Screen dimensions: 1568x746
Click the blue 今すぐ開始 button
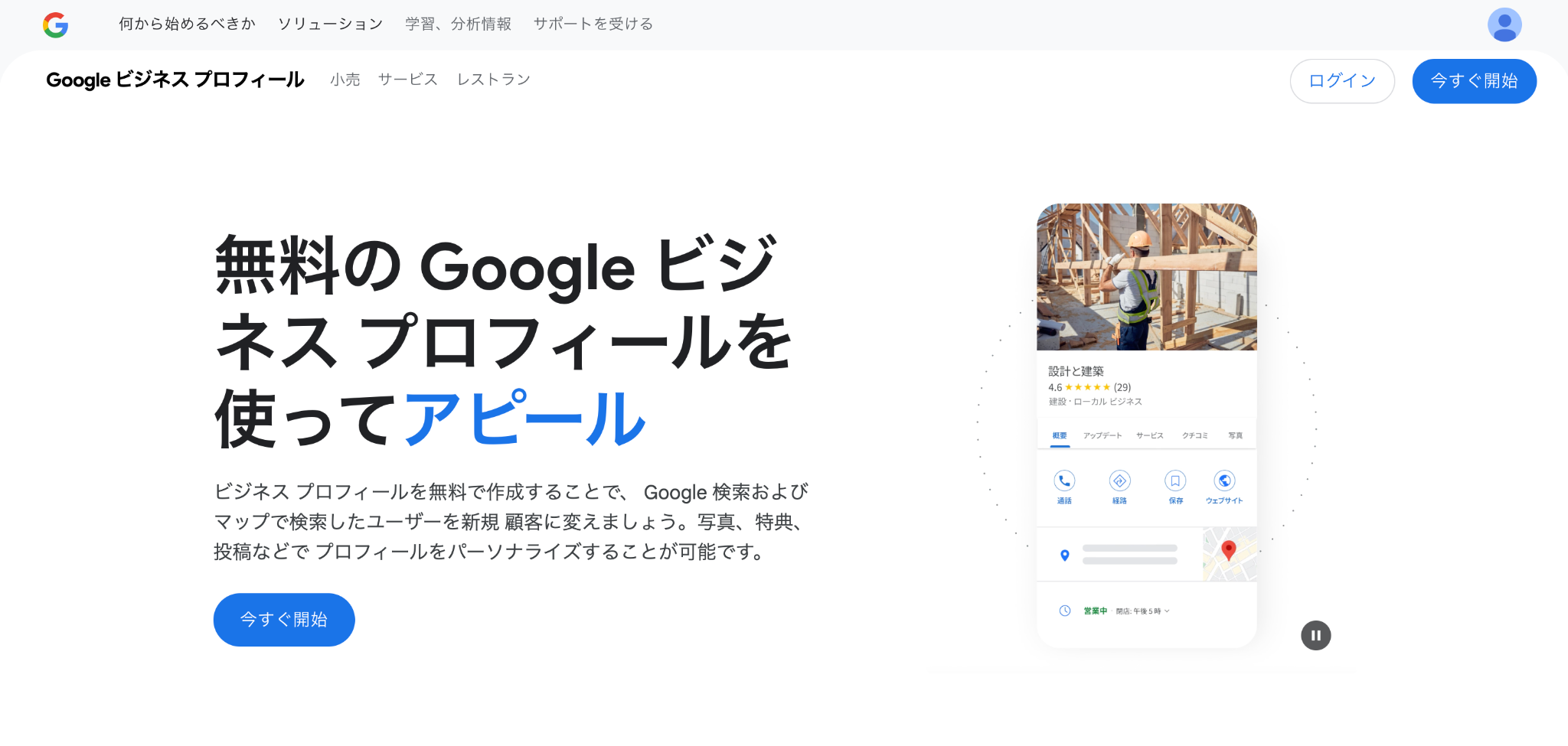click(x=283, y=620)
